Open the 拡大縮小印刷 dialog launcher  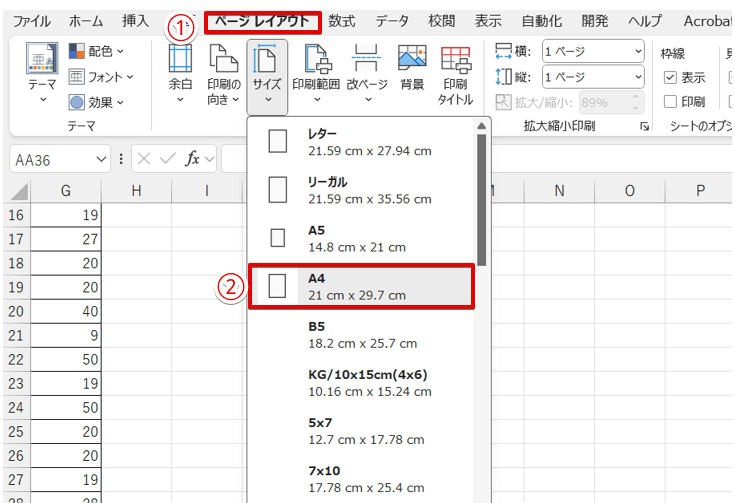(645, 126)
